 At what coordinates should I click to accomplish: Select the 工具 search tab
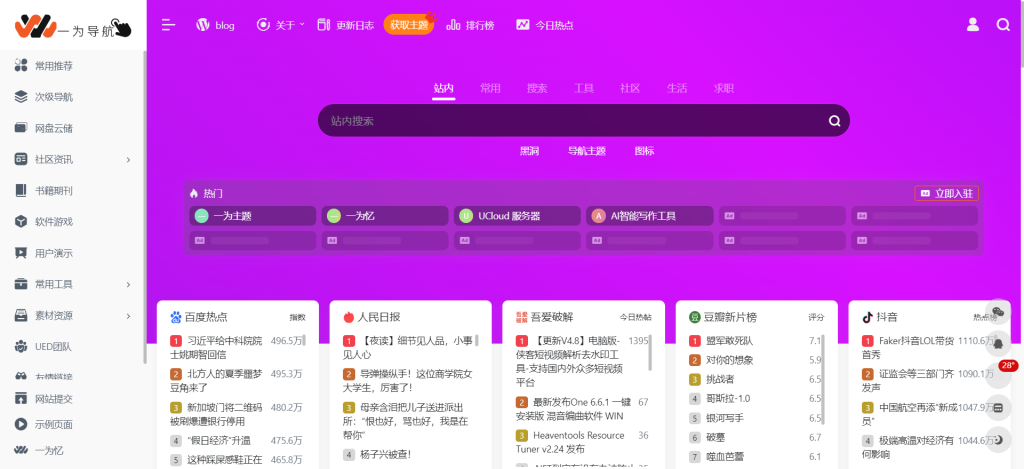tap(583, 88)
